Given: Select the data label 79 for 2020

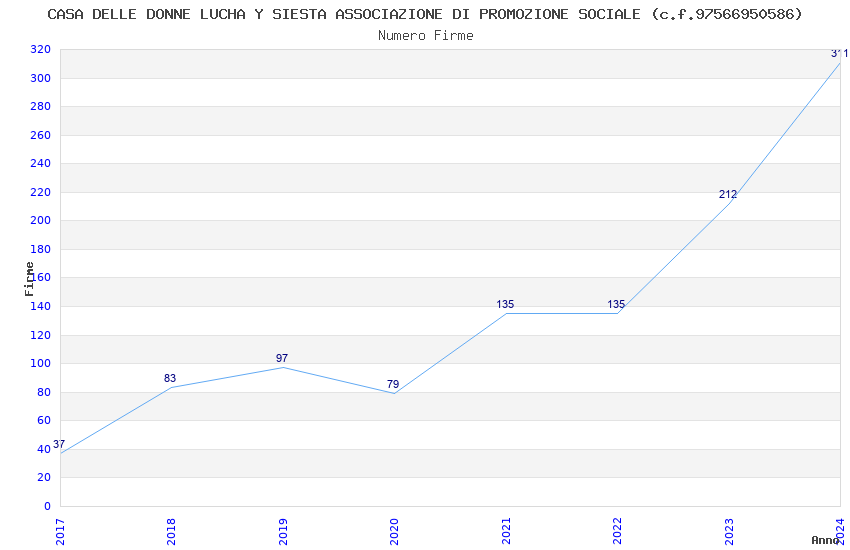Looking at the screenshot, I should (x=393, y=384).
